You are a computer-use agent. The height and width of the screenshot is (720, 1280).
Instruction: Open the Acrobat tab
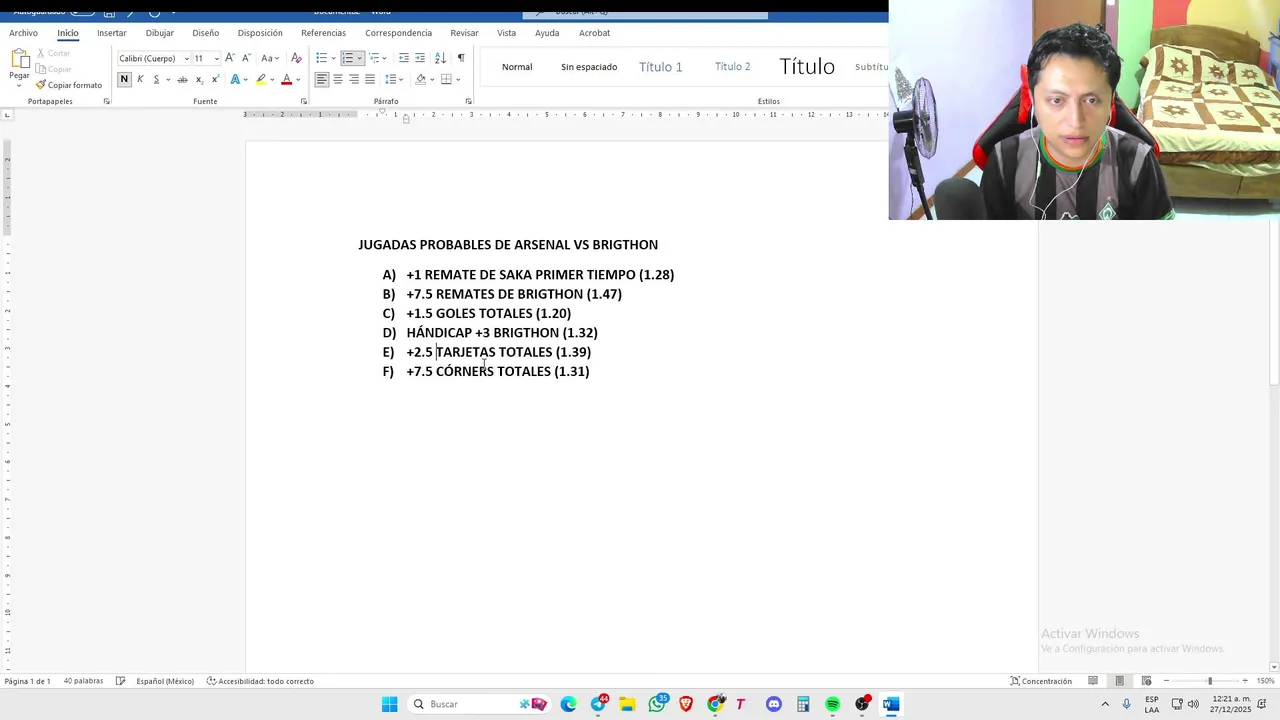[x=594, y=33]
